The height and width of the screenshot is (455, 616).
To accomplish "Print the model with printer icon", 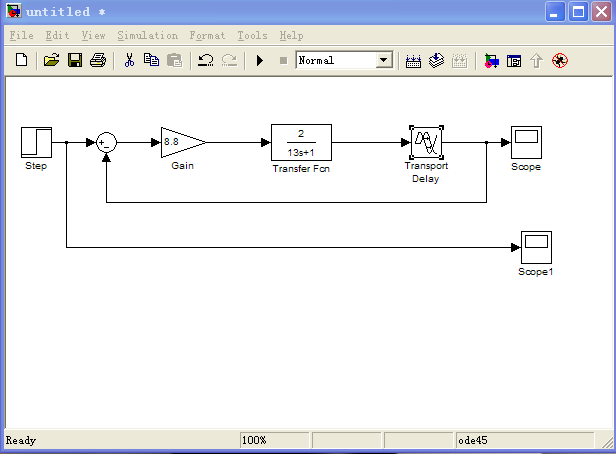I will (x=97, y=61).
